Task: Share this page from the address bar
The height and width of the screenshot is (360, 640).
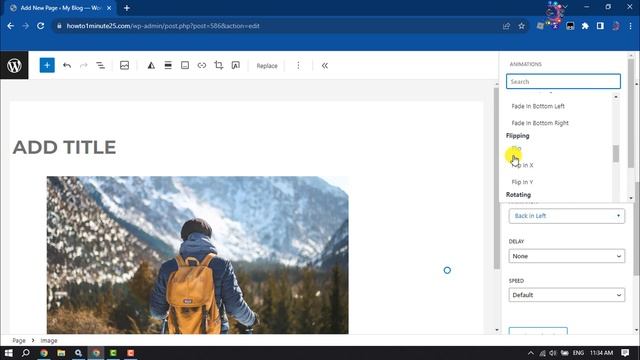Action: (x=507, y=26)
